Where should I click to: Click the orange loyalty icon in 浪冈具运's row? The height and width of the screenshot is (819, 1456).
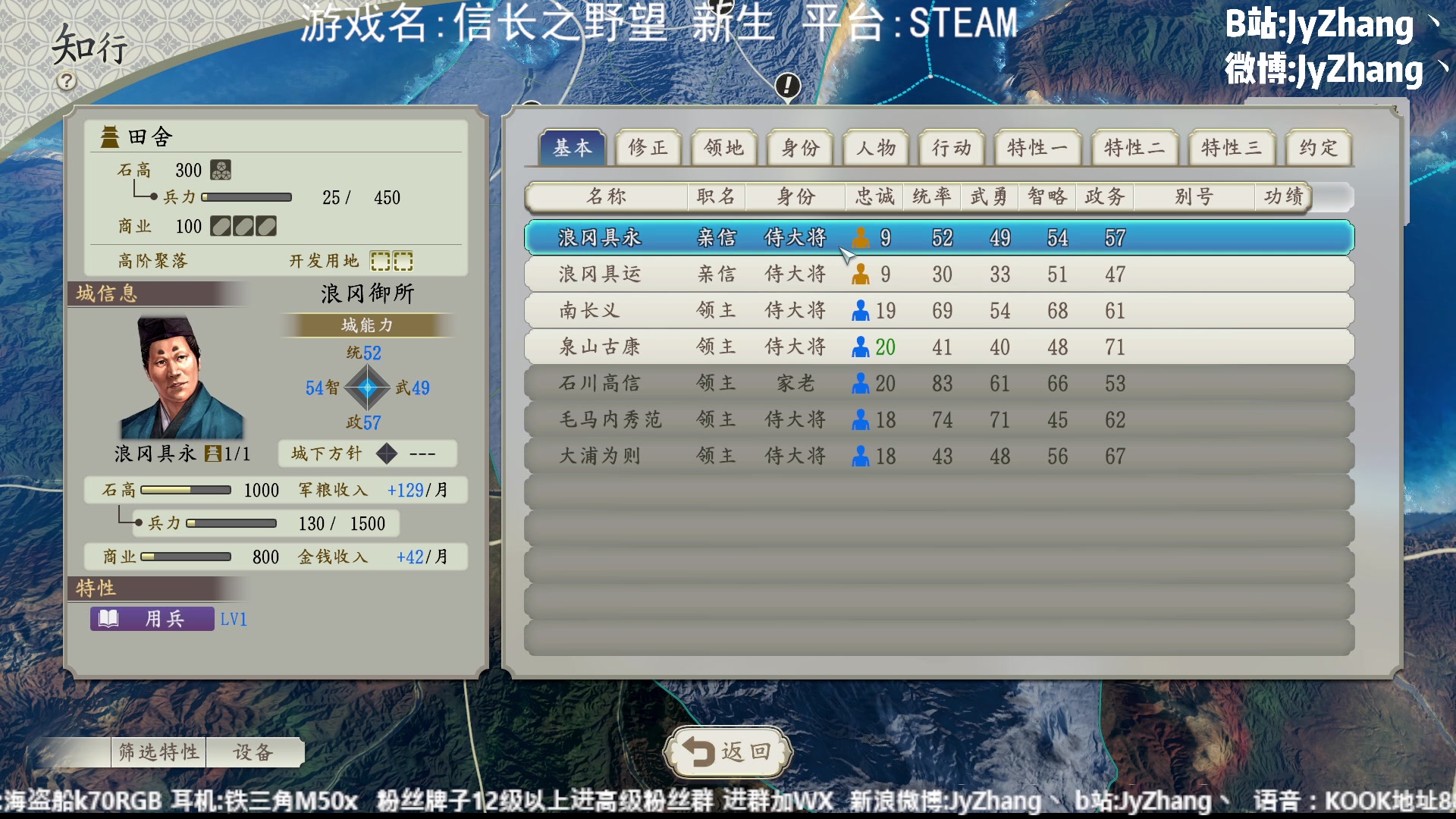[861, 275]
